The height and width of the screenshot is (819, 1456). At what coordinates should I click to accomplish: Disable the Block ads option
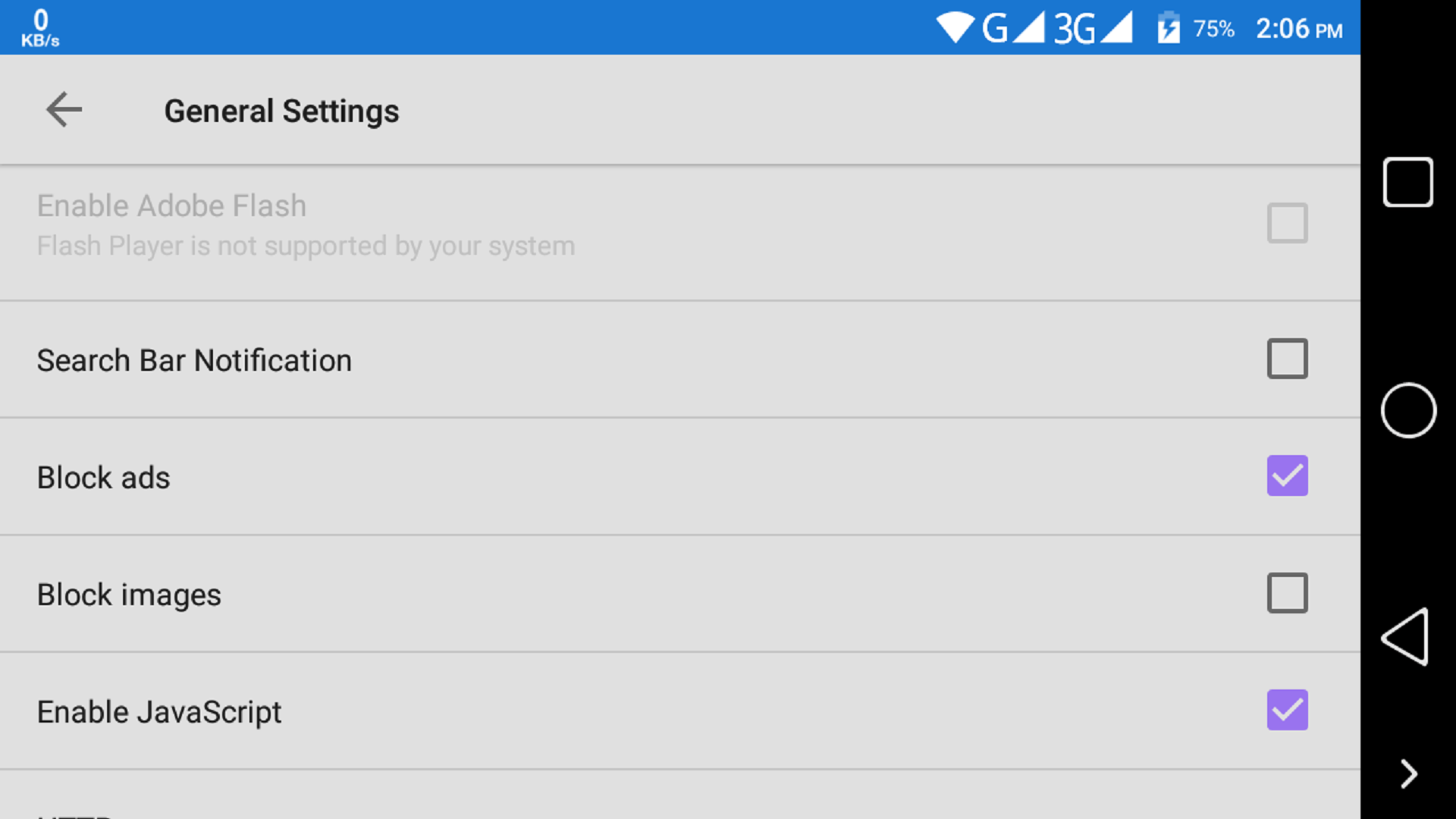(1288, 476)
